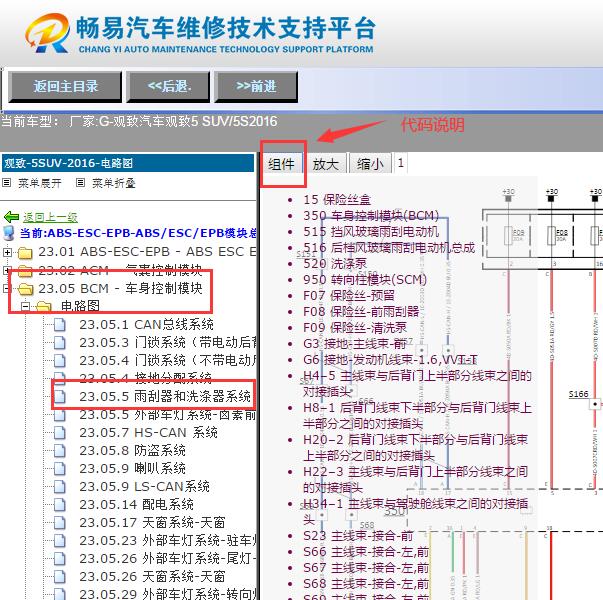Click component entry 520 洗涤泵
The height and width of the screenshot is (600, 603).
[x=335, y=263]
